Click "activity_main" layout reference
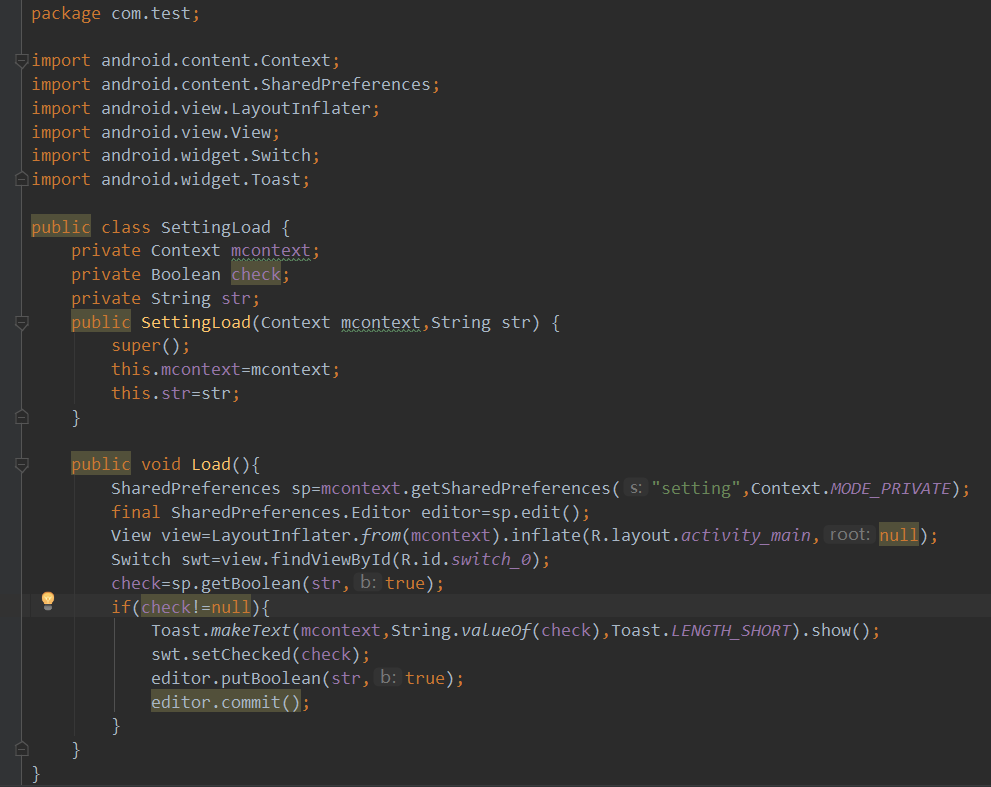991x787 pixels. [746, 535]
